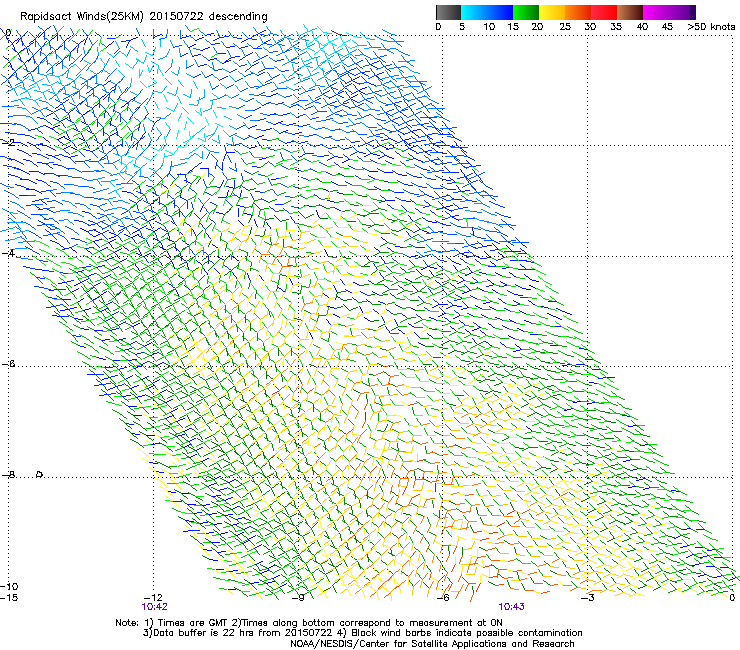Click the plot title 'Rapidsact Winds(25KM) 20150722 descending'
Image resolution: width=740 pixels, height=650 pixels.
(x=143, y=17)
